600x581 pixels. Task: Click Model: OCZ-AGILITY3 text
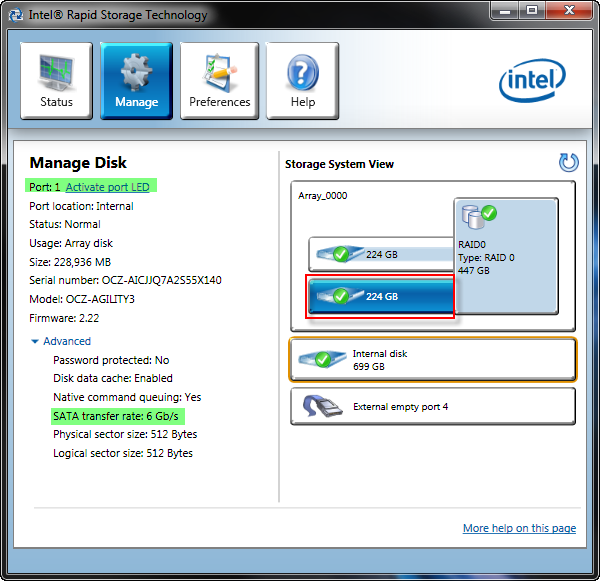coord(82,299)
